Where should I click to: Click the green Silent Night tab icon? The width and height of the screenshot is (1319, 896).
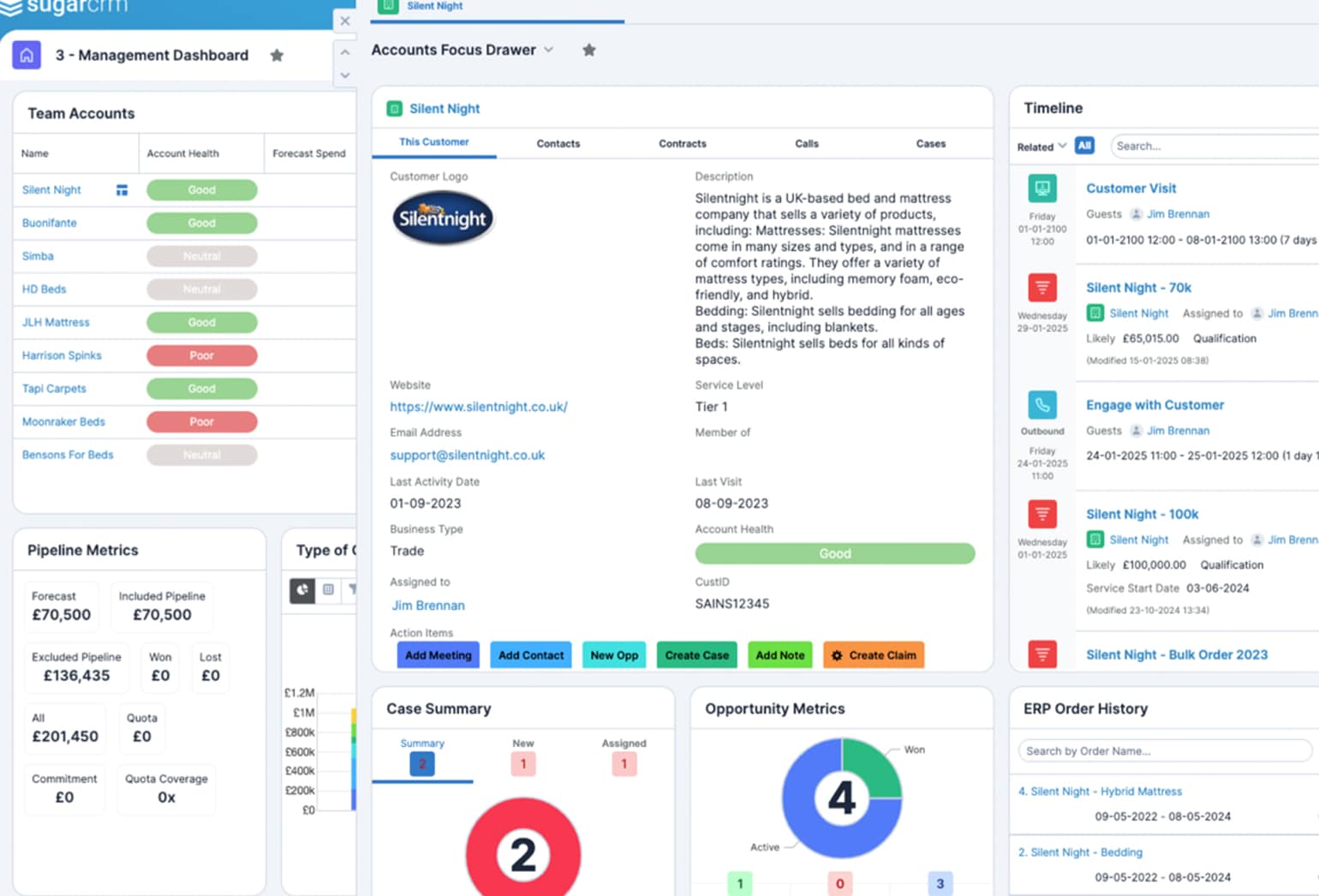point(388,6)
